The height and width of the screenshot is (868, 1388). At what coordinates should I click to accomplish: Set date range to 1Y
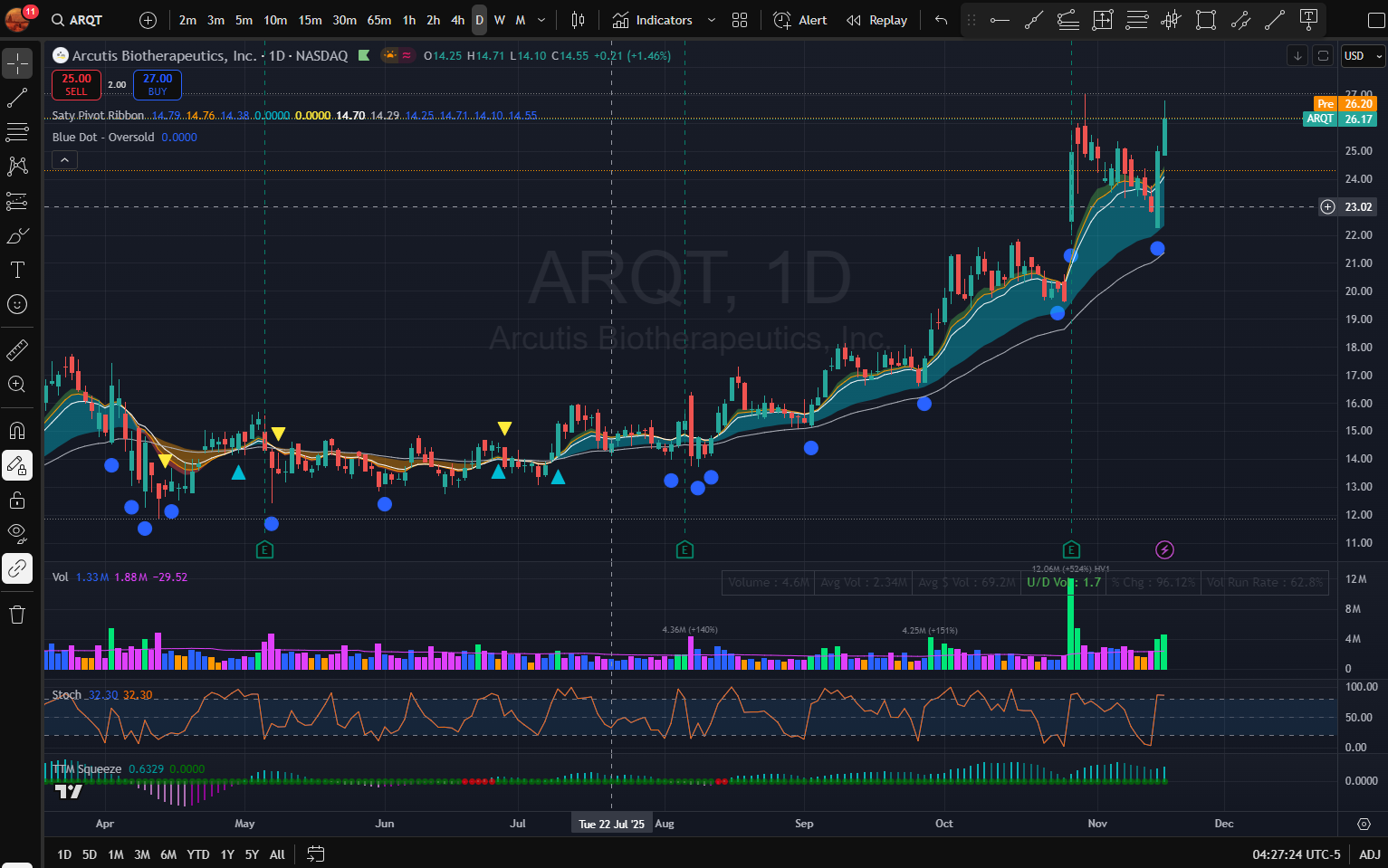pos(227,854)
